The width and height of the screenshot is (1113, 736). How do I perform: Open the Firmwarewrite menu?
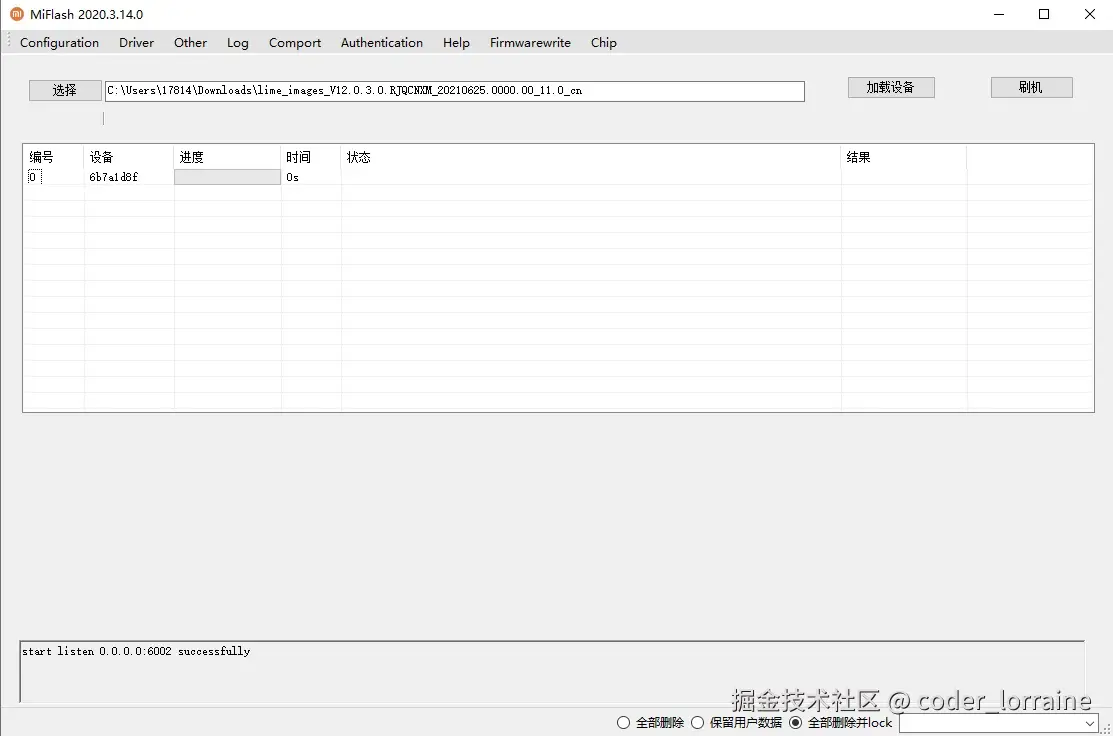(x=530, y=42)
